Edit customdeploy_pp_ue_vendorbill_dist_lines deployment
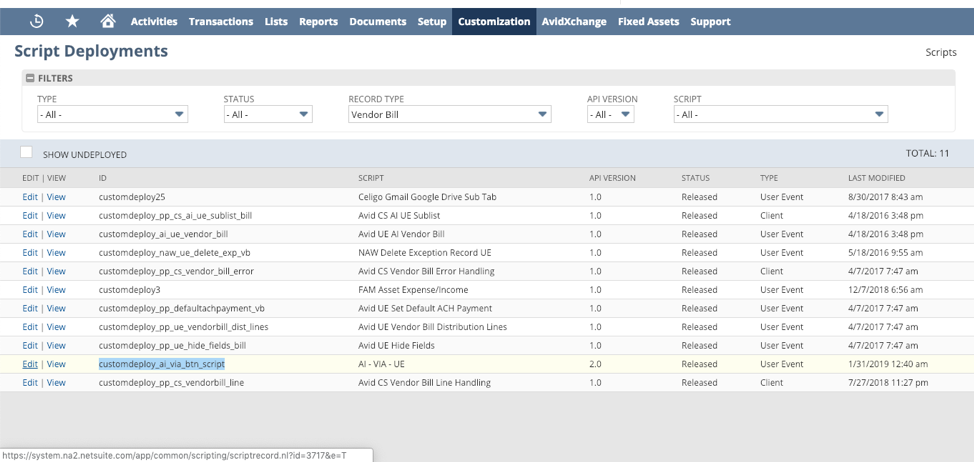Screen dimensions: 974x462 30,327
